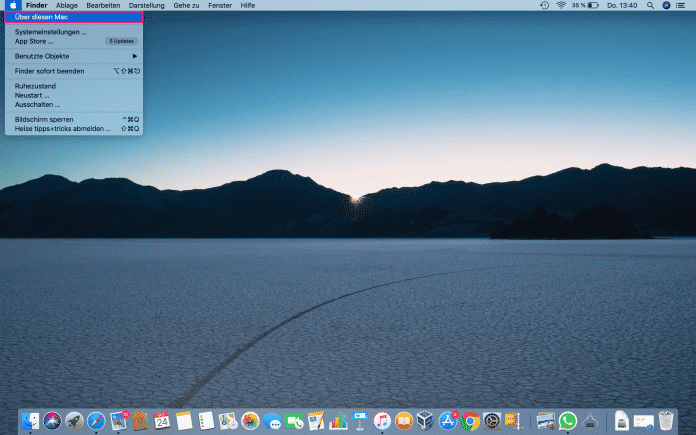Open Google Chrome from the Dock
Image resolution: width=696 pixels, height=435 pixels.
470,421
